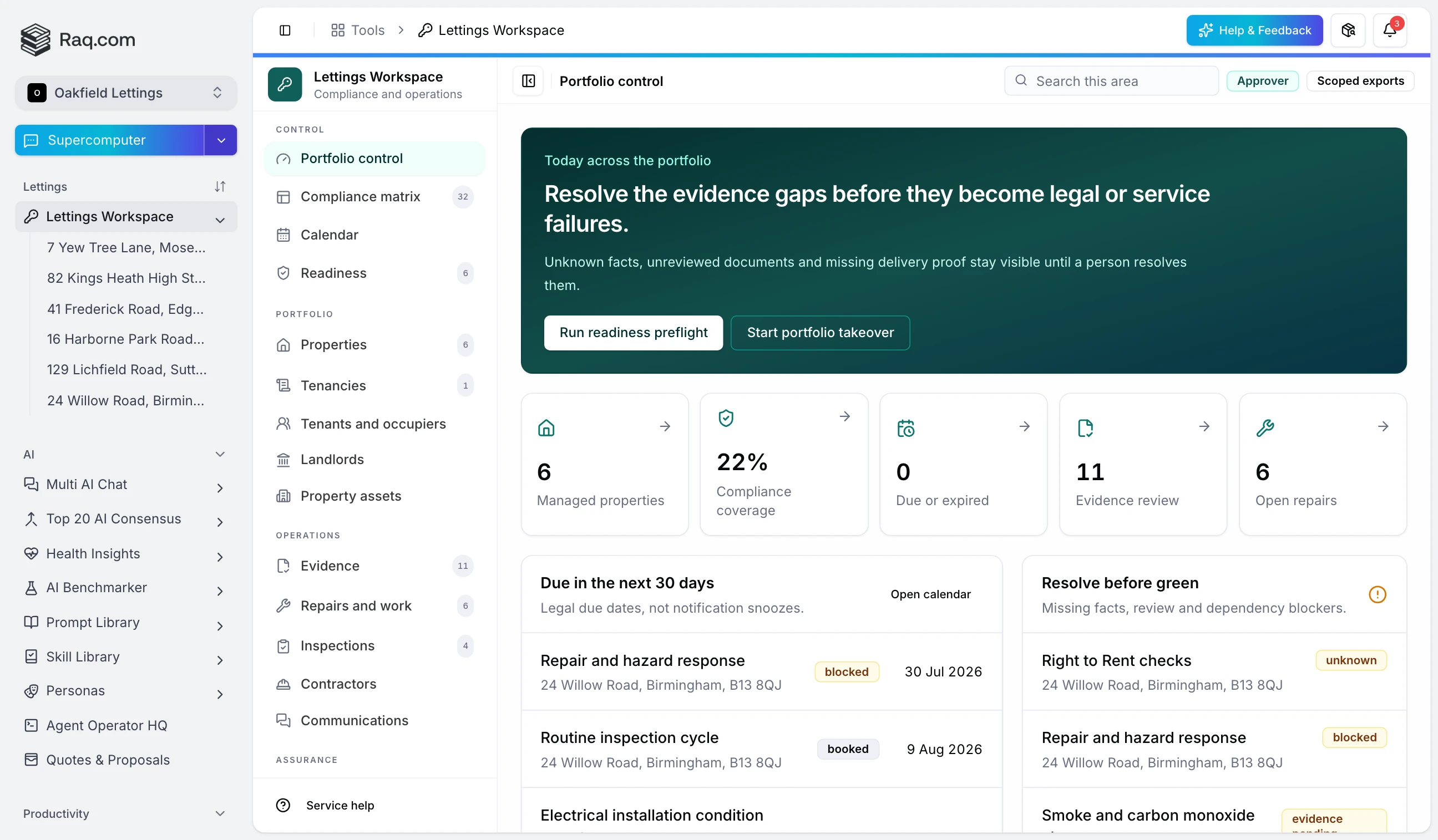This screenshot has width=1438, height=840.
Task: Click the document icon on Evidence review card
Action: (1085, 427)
